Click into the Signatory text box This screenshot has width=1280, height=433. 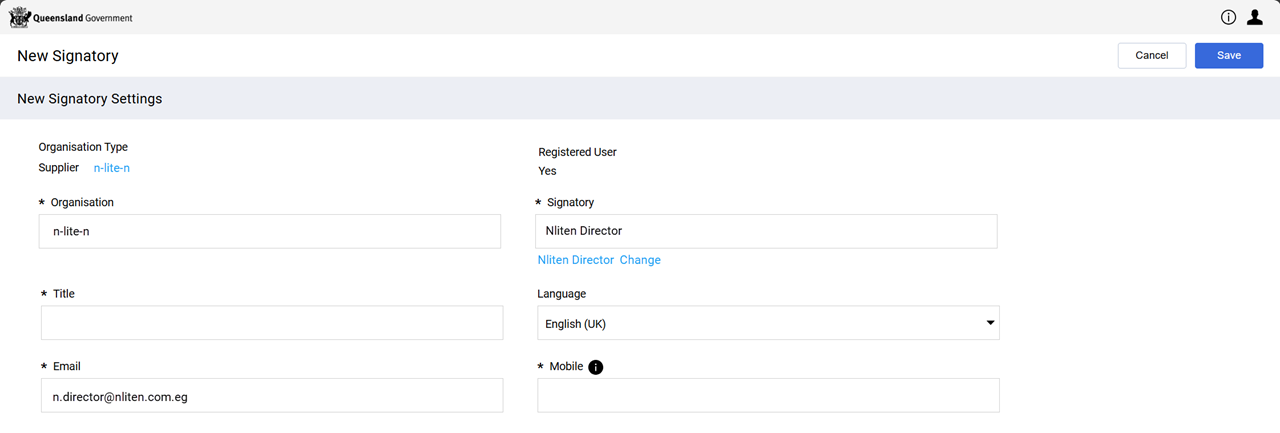[x=766, y=231]
